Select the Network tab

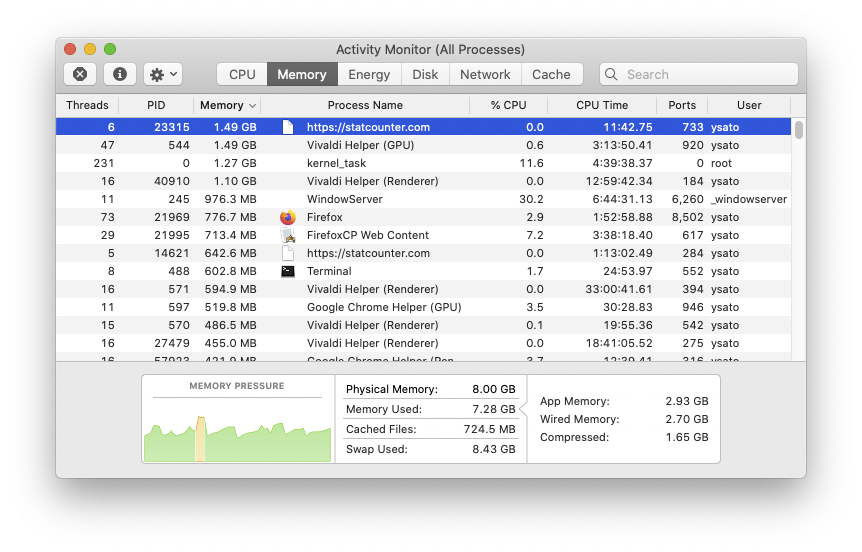tap(485, 74)
